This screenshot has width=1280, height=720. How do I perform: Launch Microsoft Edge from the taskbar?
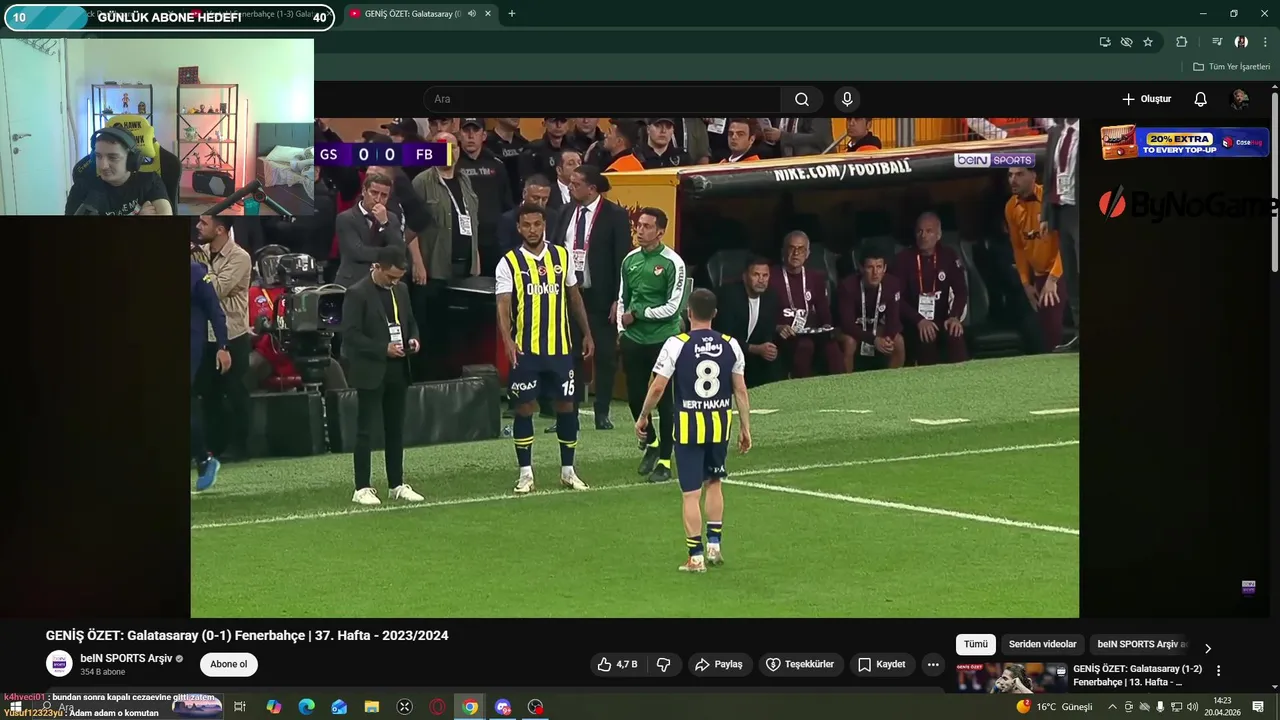pos(306,707)
